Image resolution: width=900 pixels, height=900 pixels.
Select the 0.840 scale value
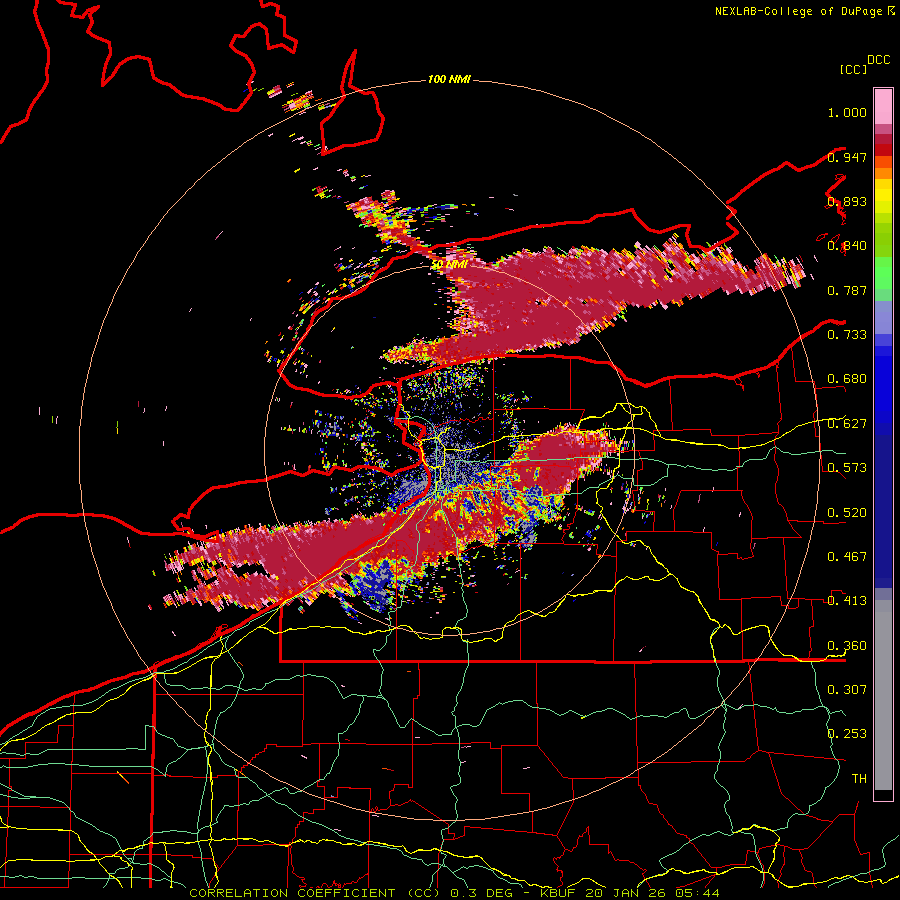pos(847,246)
